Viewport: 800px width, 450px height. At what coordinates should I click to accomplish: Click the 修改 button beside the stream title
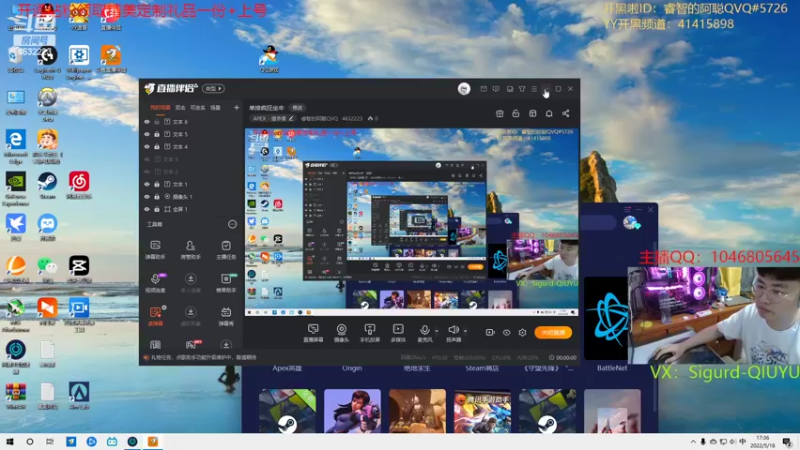coord(297,108)
